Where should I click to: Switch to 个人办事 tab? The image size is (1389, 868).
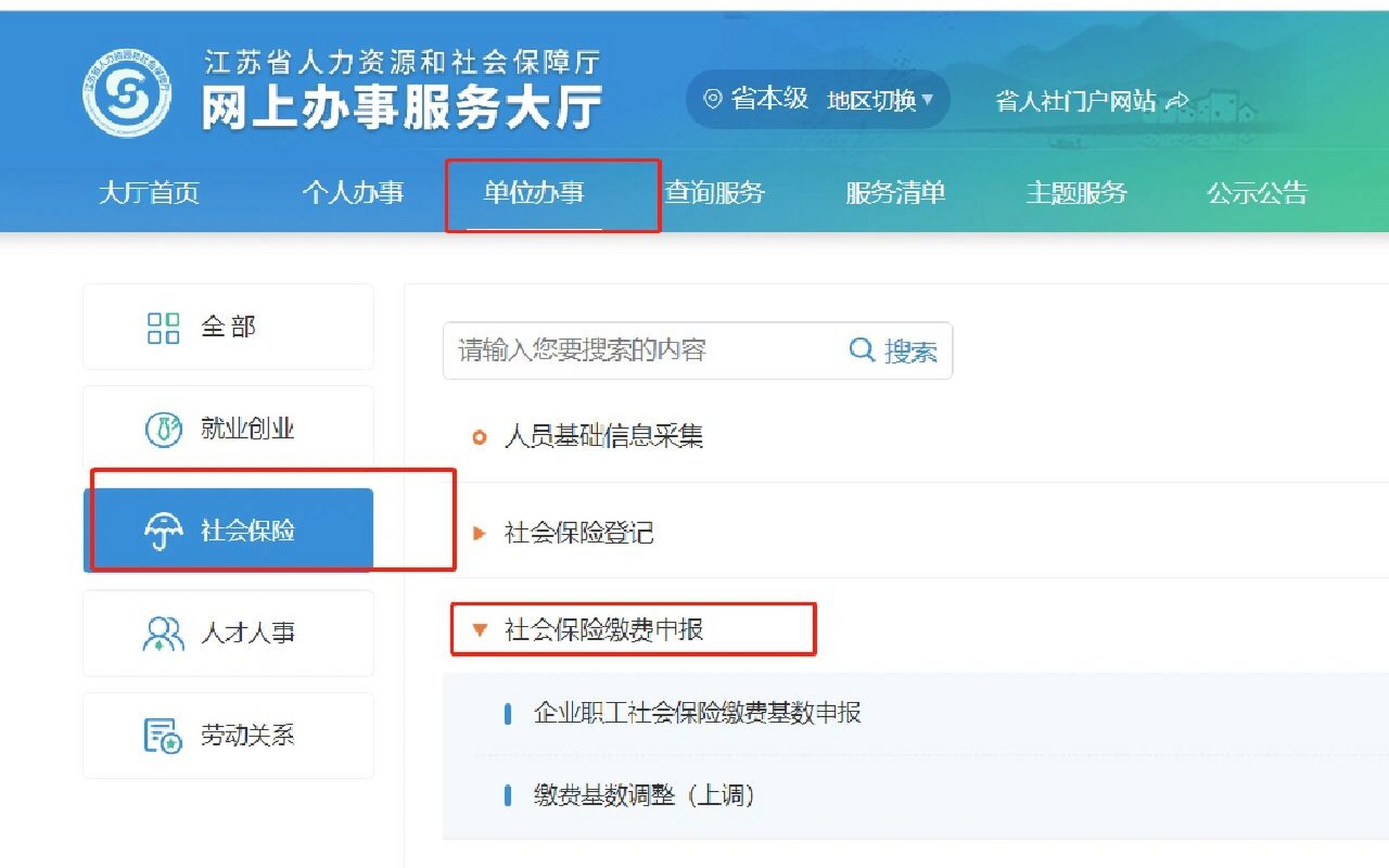353,193
